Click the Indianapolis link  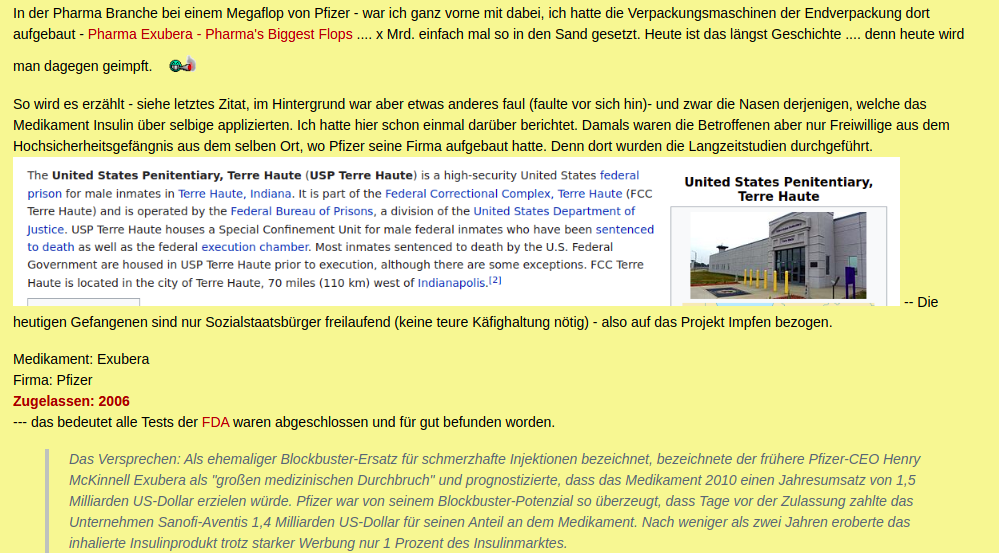coord(452,283)
